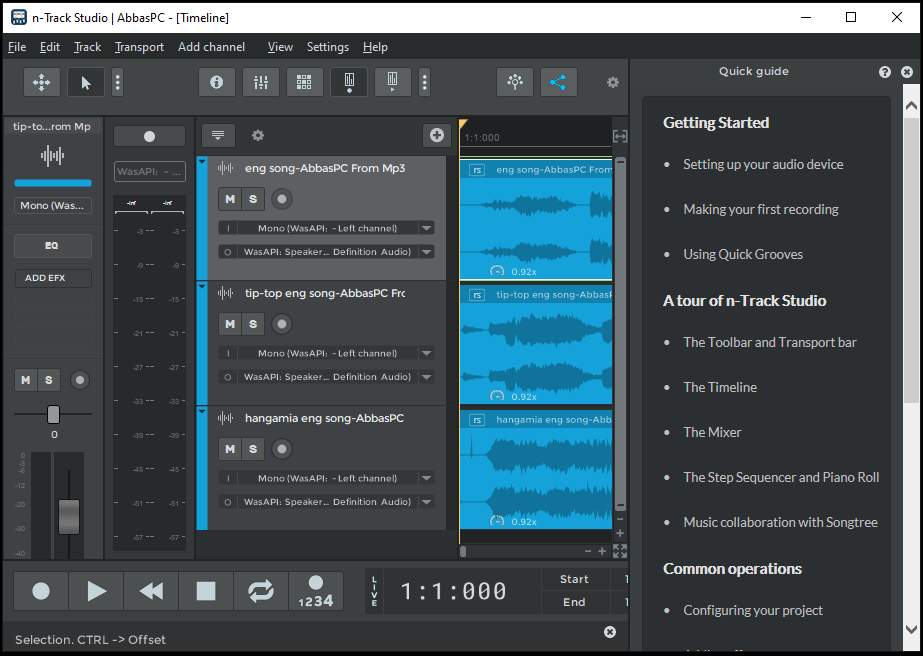
Task: Click the waveform icon of hangamia track
Action: (225, 418)
